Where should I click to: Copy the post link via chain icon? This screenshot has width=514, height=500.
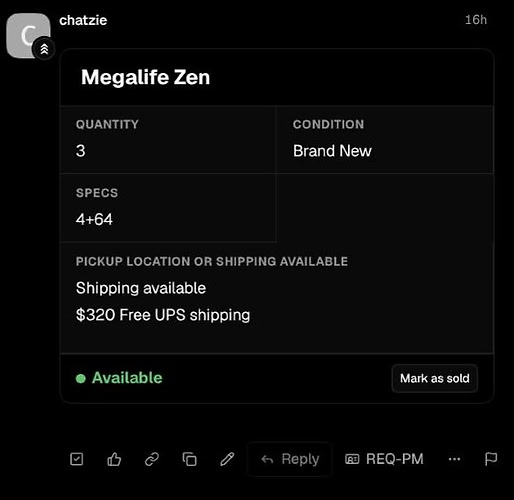click(x=152, y=459)
